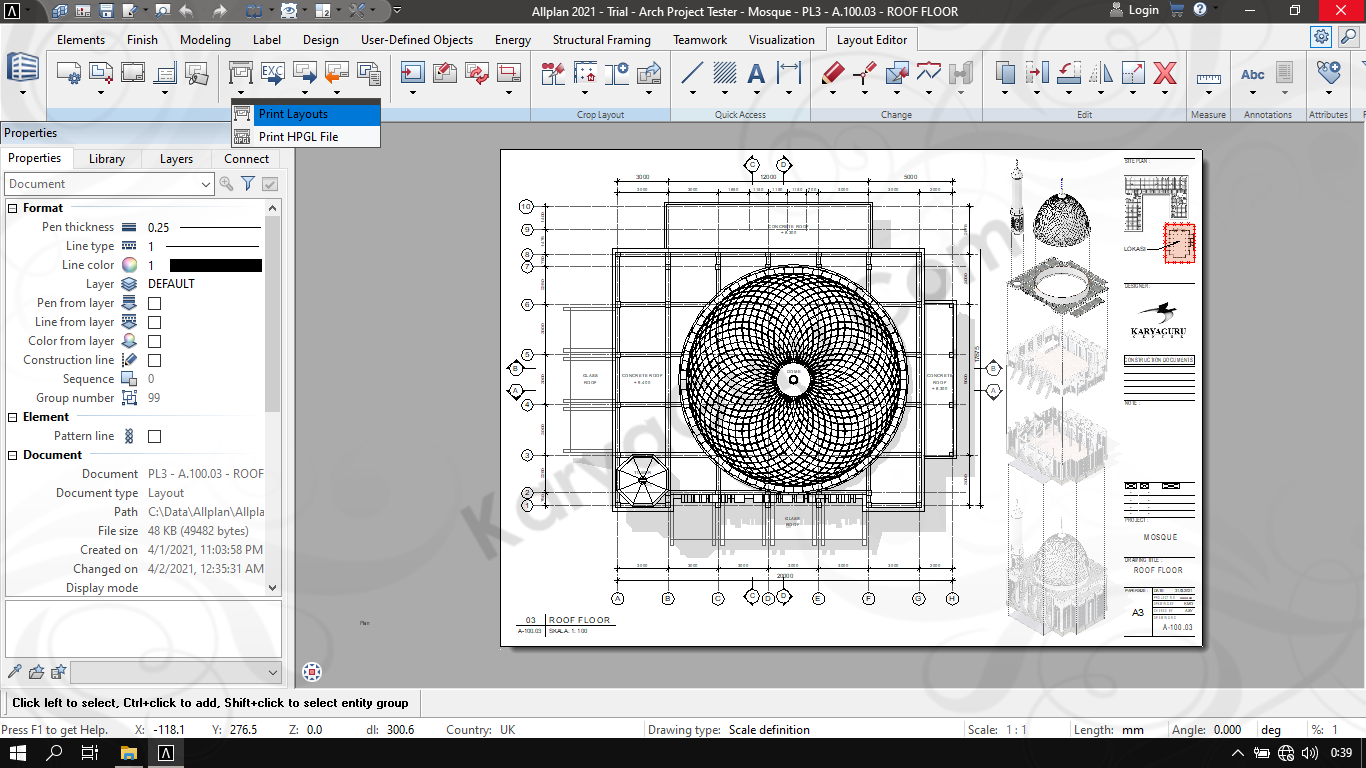This screenshot has width=1366, height=768.
Task: Click the black Line color swatch
Action: point(215,265)
